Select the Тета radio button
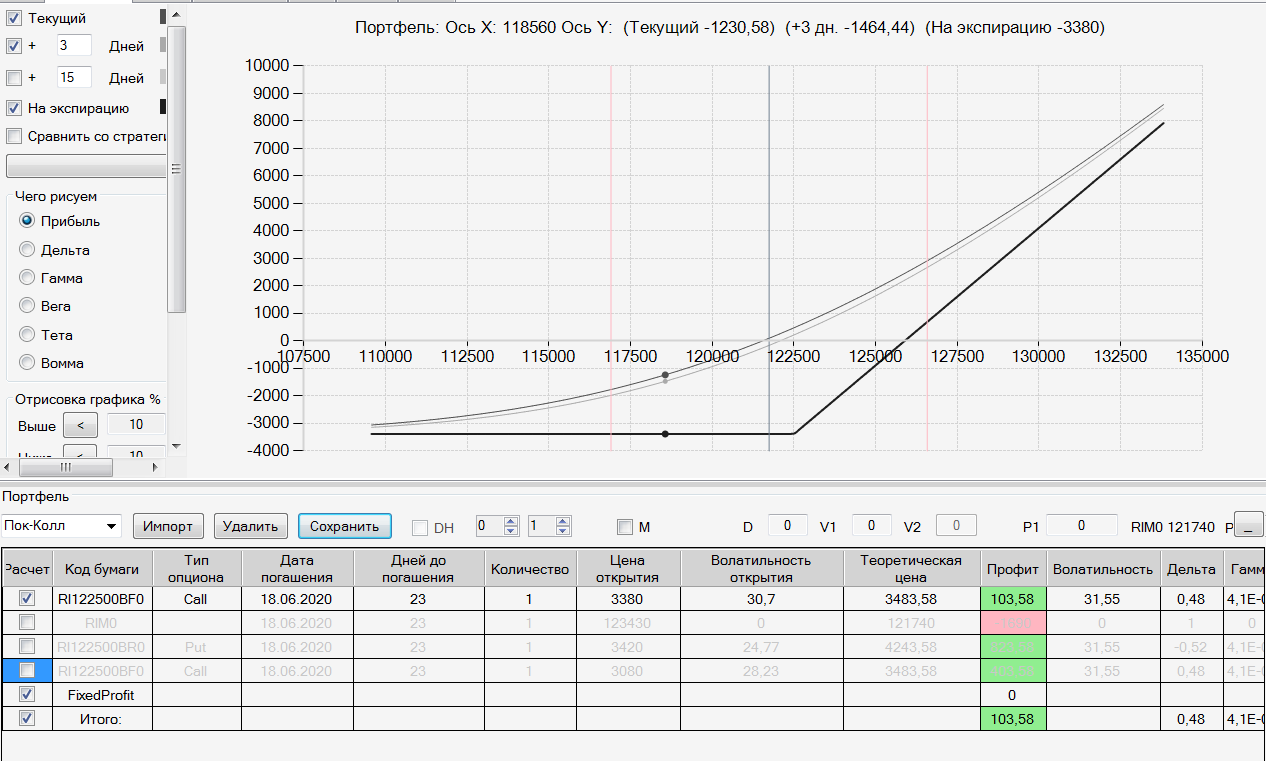1266x761 pixels. pos(27,335)
